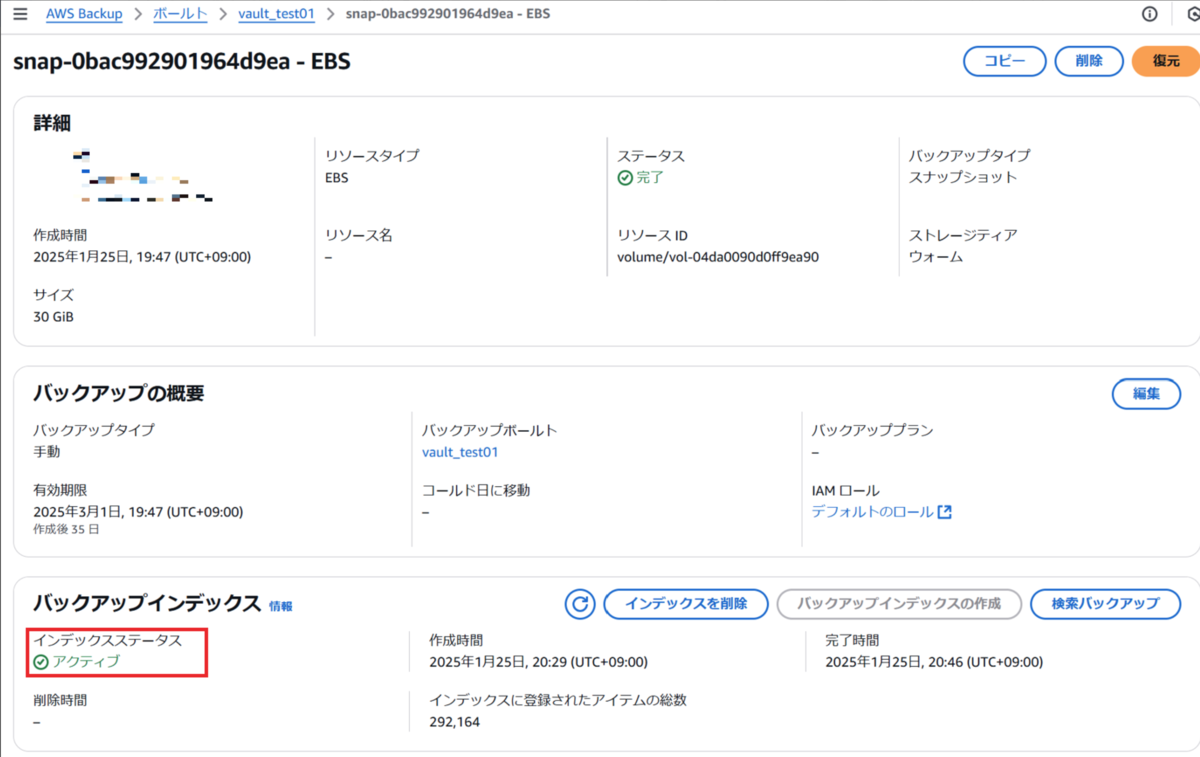Click the EBS resource type value
1200x757 pixels.
(x=337, y=177)
